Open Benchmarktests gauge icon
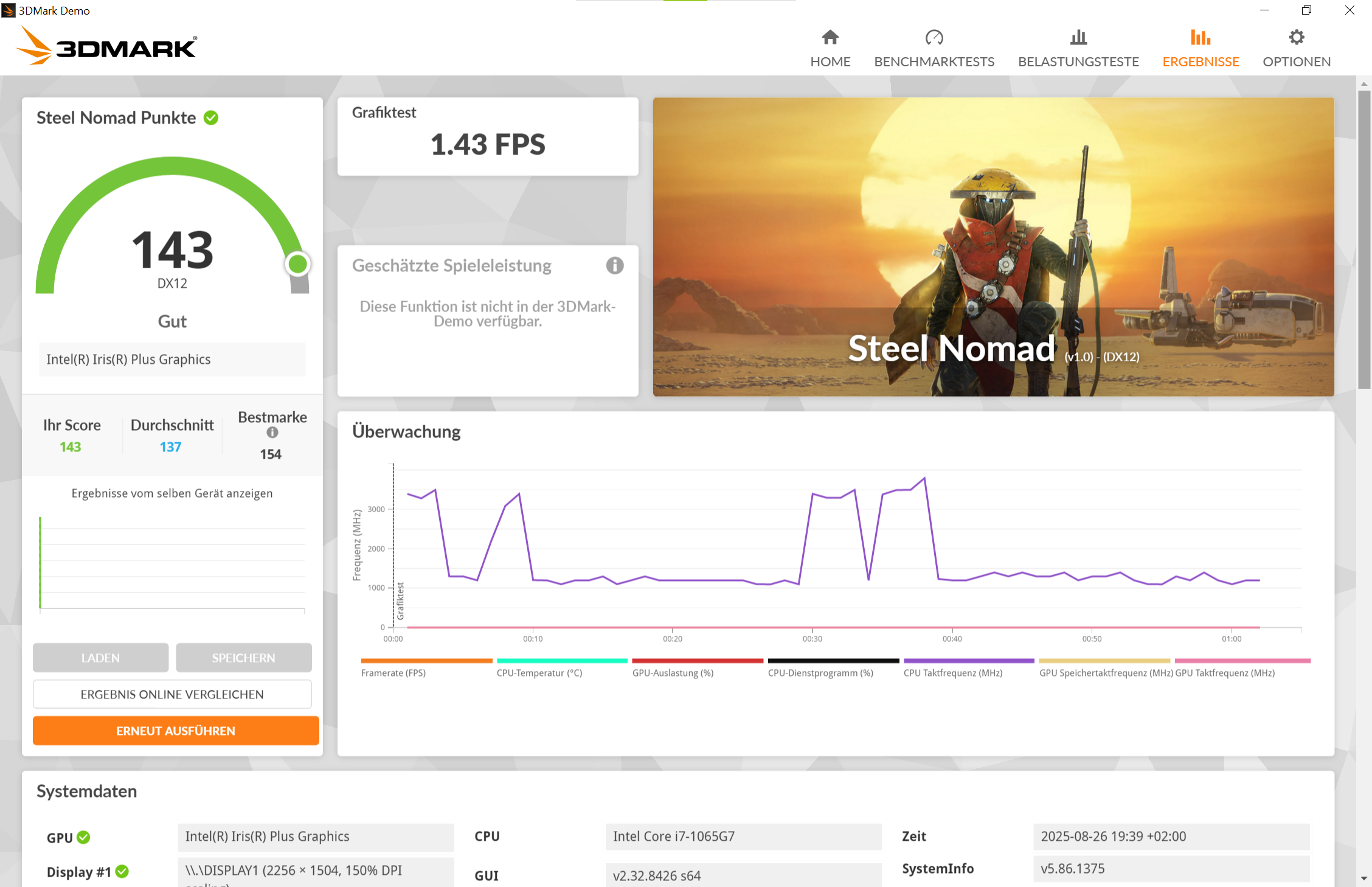The image size is (1372, 887). click(934, 38)
